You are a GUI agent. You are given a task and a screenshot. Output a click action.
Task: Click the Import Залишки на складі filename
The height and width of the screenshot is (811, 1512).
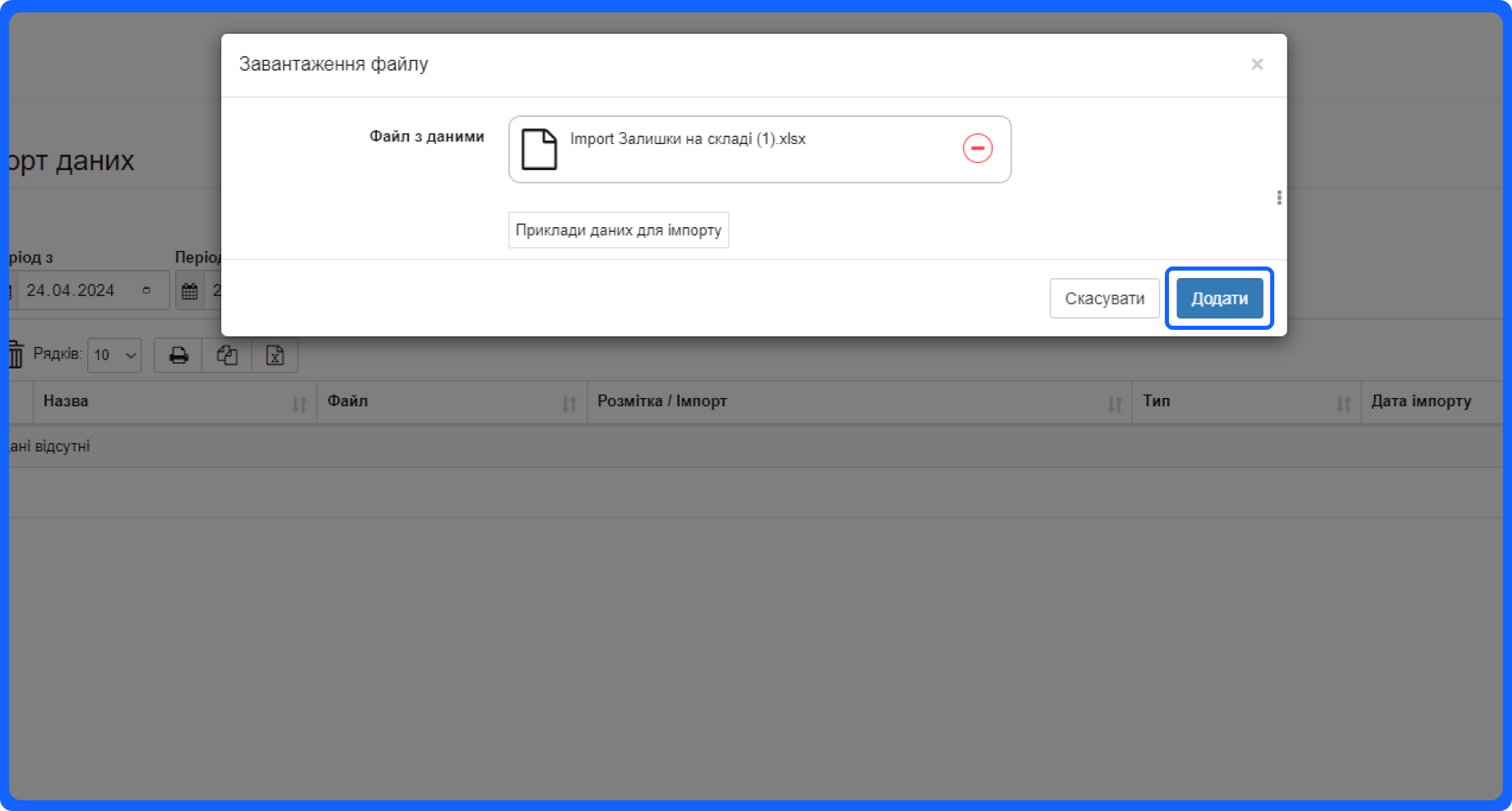click(x=688, y=139)
